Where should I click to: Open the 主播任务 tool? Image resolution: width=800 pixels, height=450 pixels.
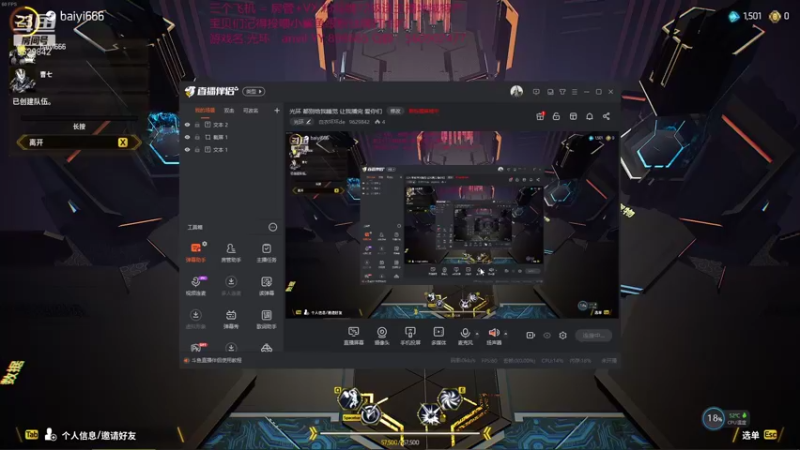[x=266, y=253]
